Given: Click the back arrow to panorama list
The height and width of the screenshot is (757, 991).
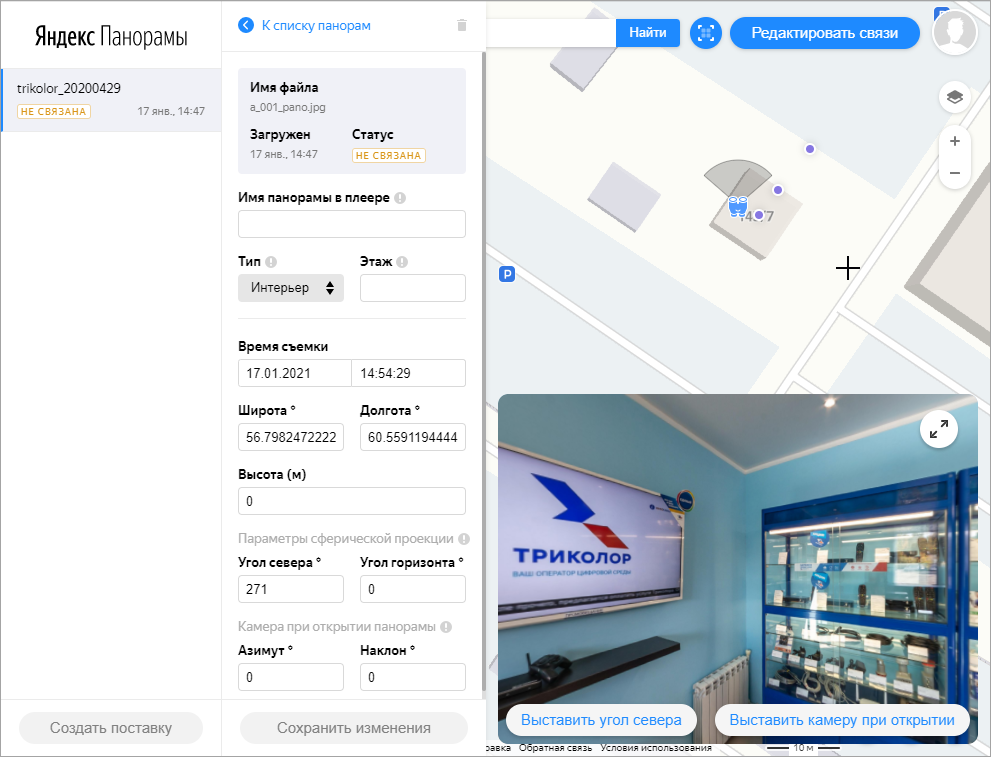Looking at the screenshot, I should 246,25.
